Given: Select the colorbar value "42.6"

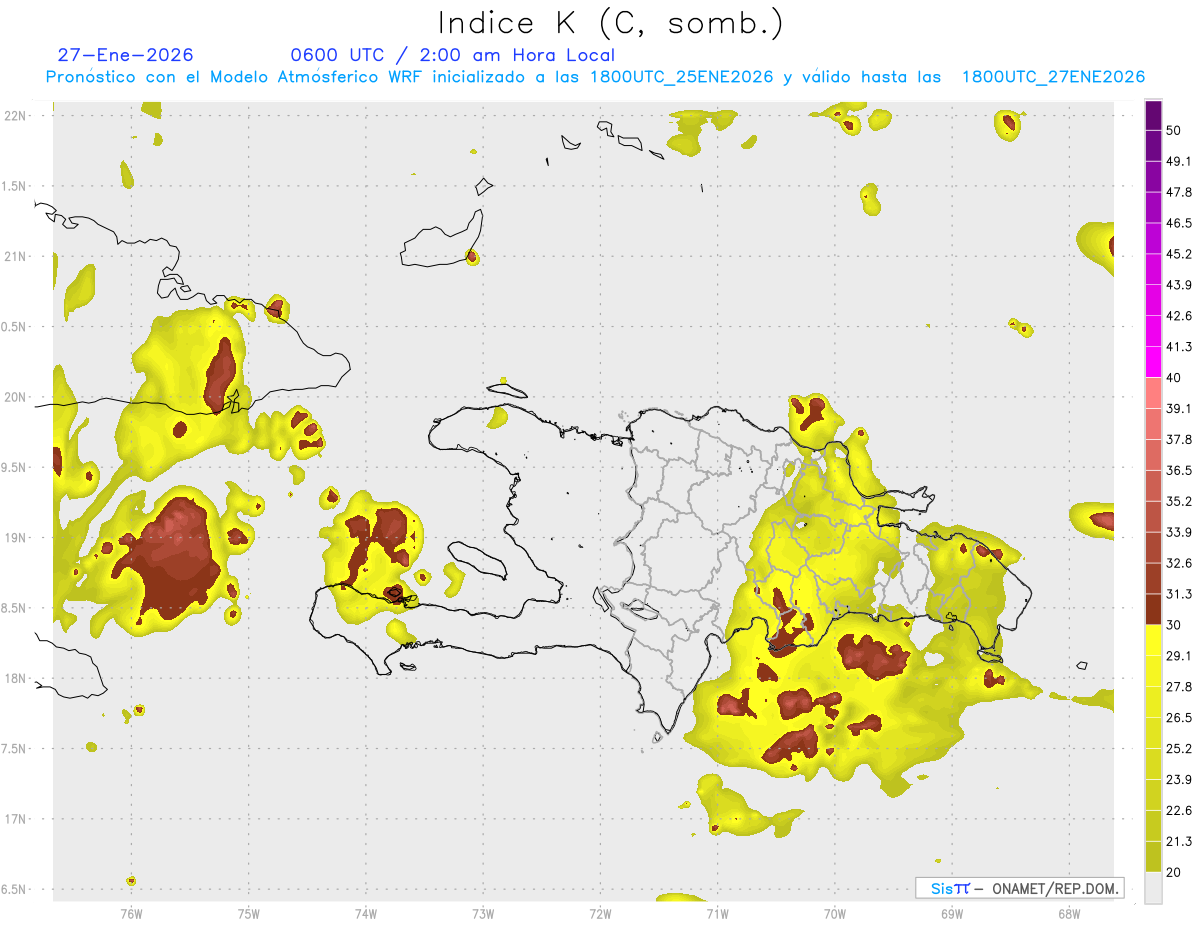Looking at the screenshot, I should pyautogui.click(x=1179, y=316).
